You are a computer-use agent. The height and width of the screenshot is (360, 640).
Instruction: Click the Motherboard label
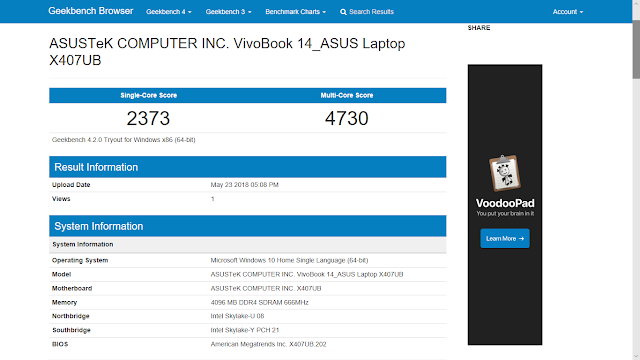click(72, 288)
